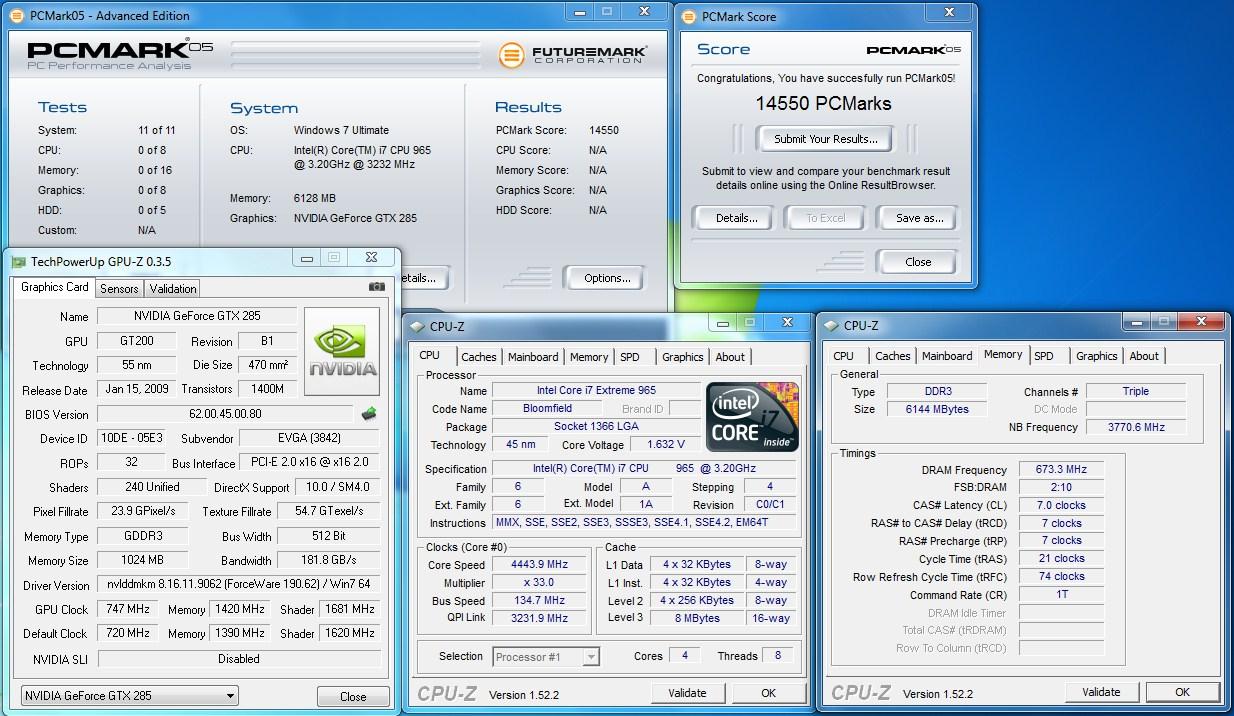
Task: Click the To Excel button
Action: [826, 218]
